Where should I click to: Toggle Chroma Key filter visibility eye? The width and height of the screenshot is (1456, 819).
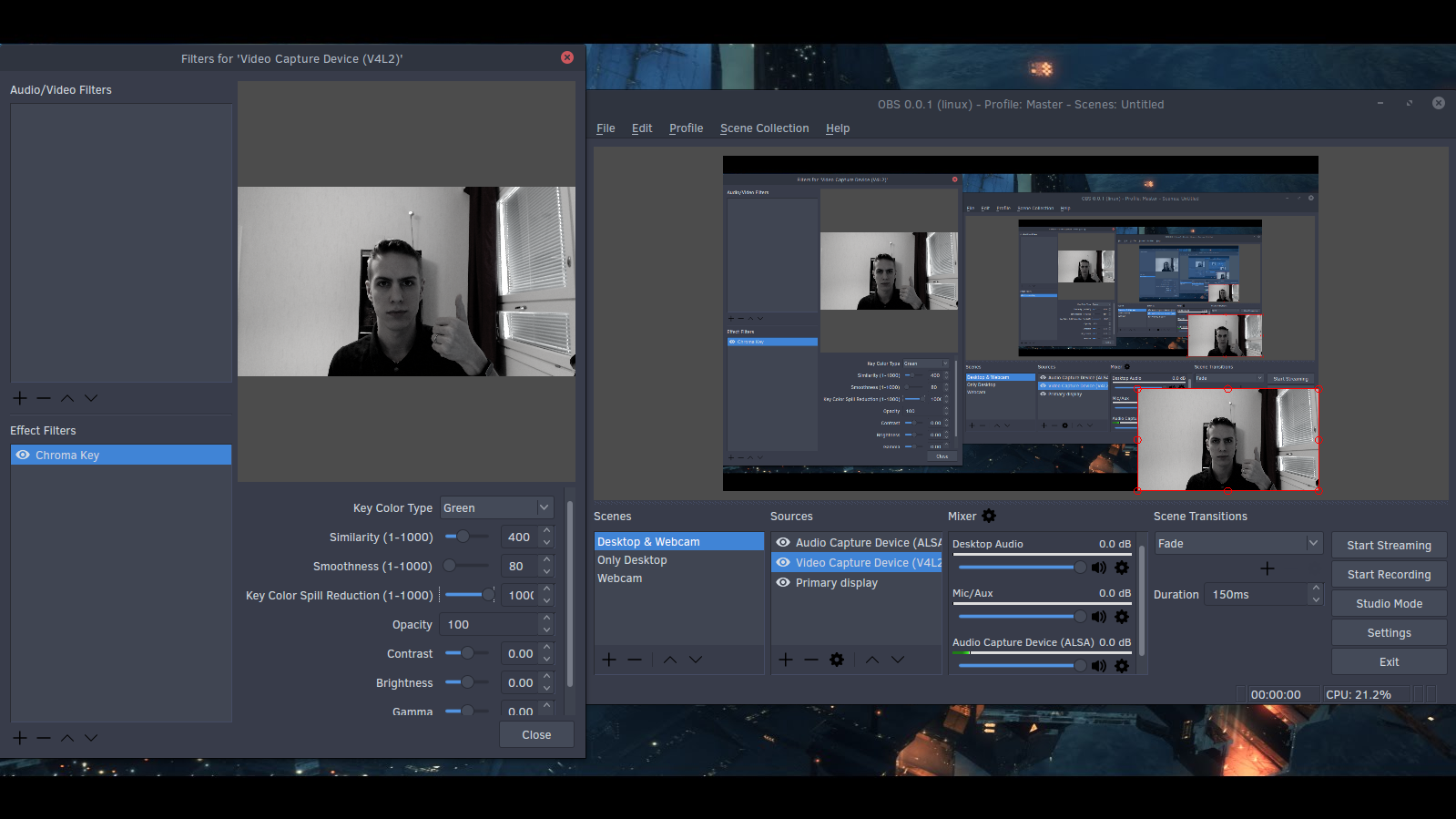(23, 455)
